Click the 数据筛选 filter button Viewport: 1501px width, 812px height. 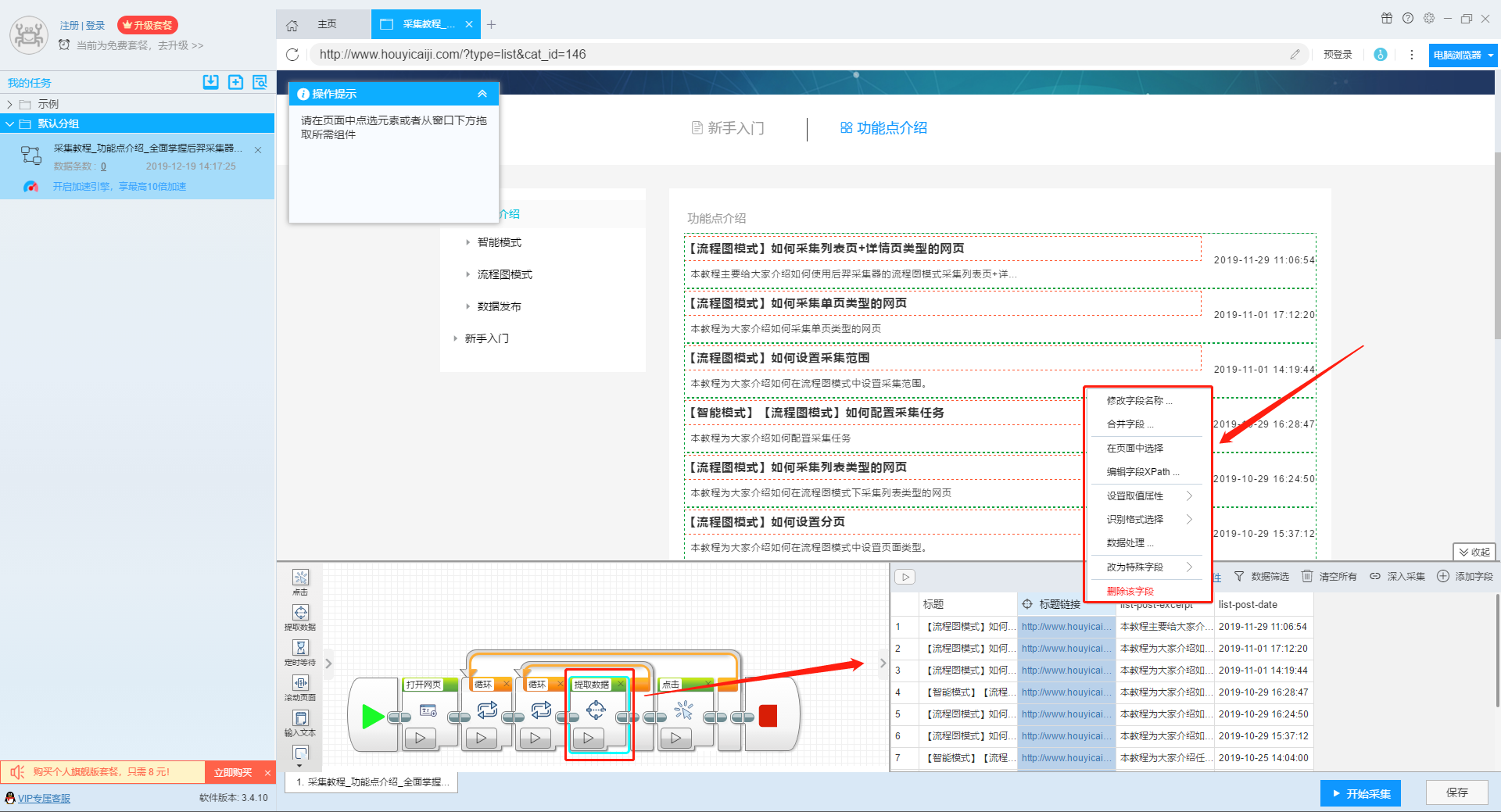click(1262, 576)
